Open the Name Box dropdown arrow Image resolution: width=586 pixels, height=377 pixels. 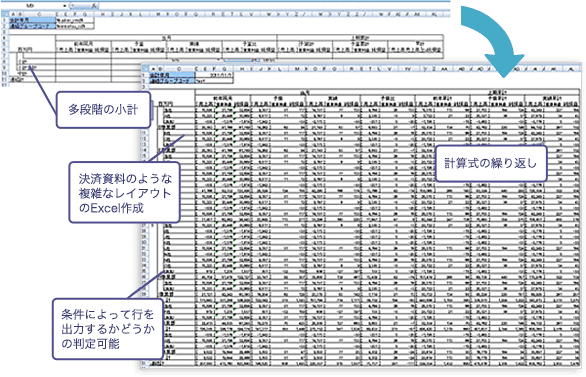(65, 6)
